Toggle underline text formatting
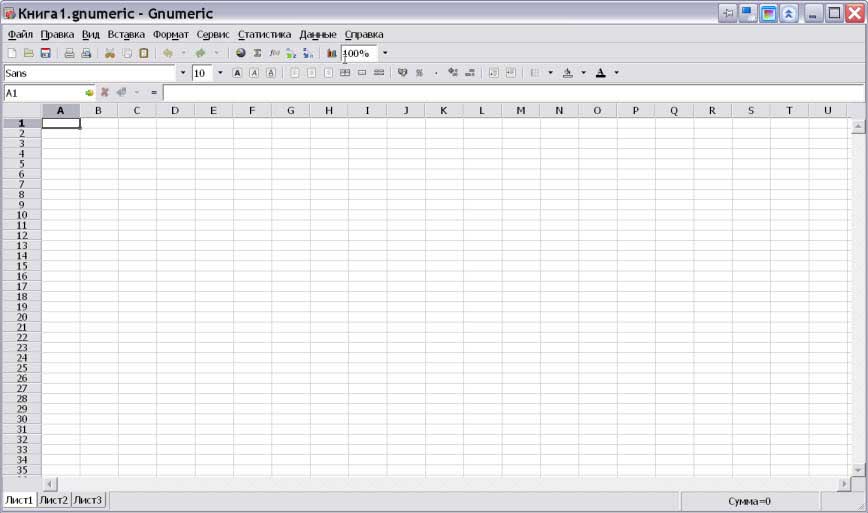 tap(271, 73)
